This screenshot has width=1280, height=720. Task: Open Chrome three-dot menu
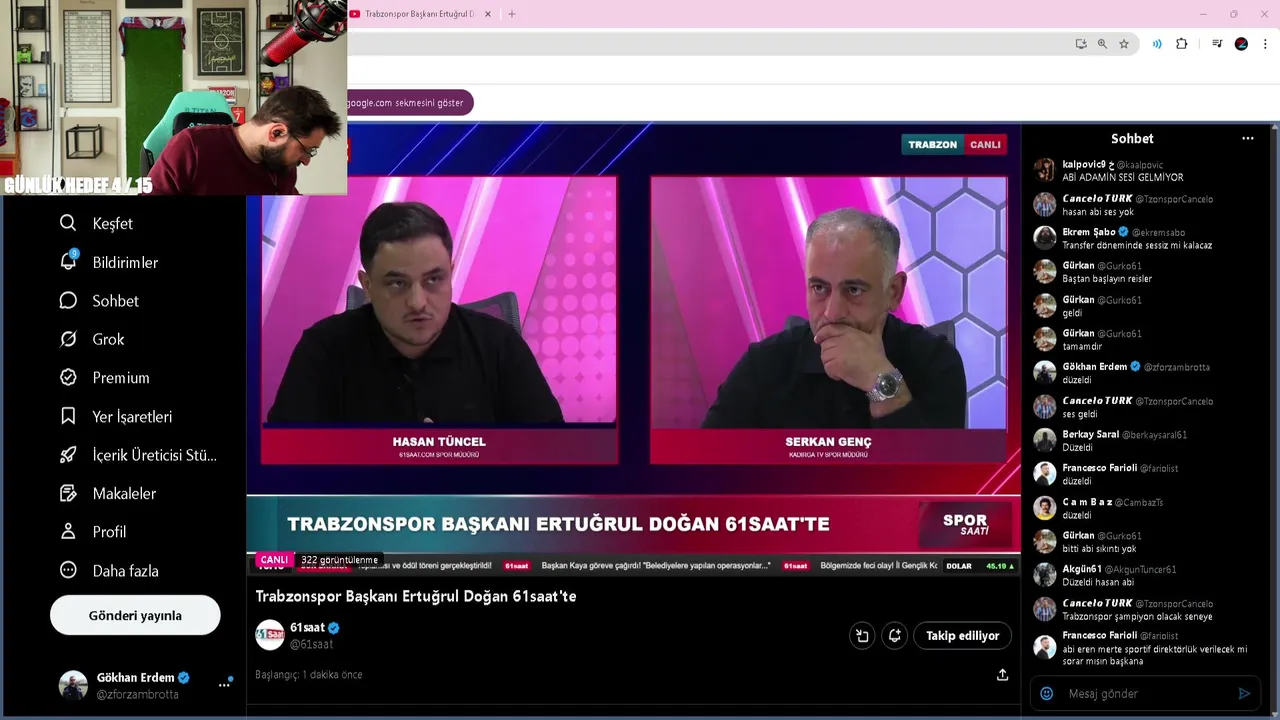point(1265,44)
